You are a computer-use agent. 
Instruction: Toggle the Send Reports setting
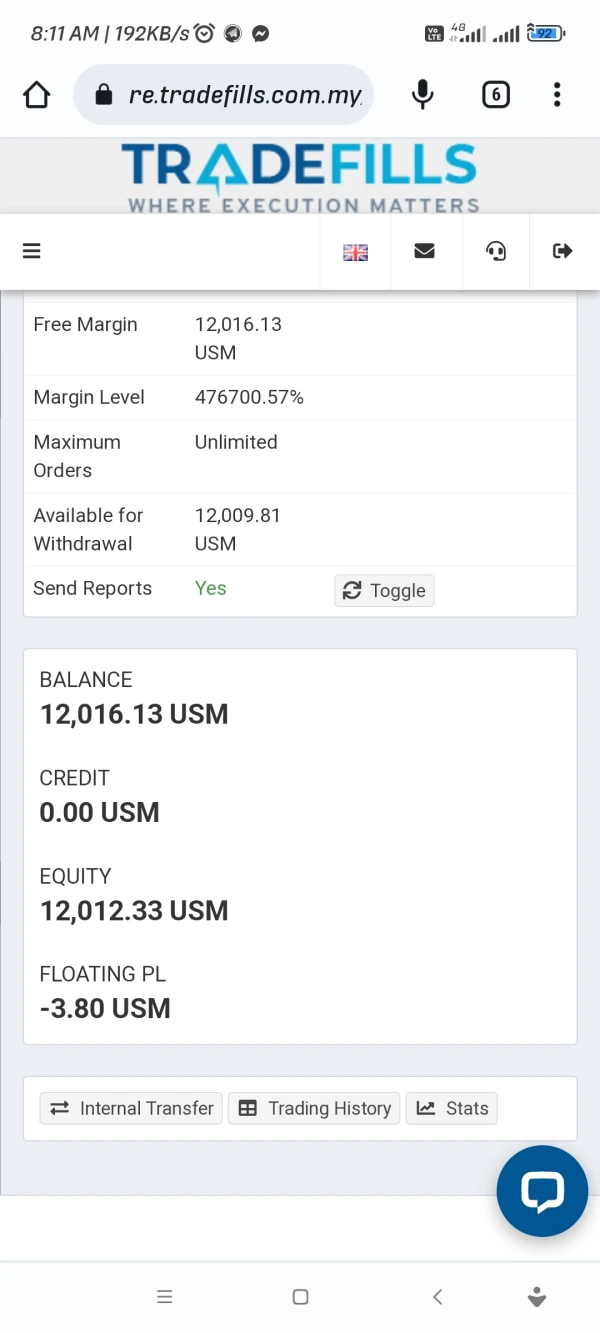[384, 591]
